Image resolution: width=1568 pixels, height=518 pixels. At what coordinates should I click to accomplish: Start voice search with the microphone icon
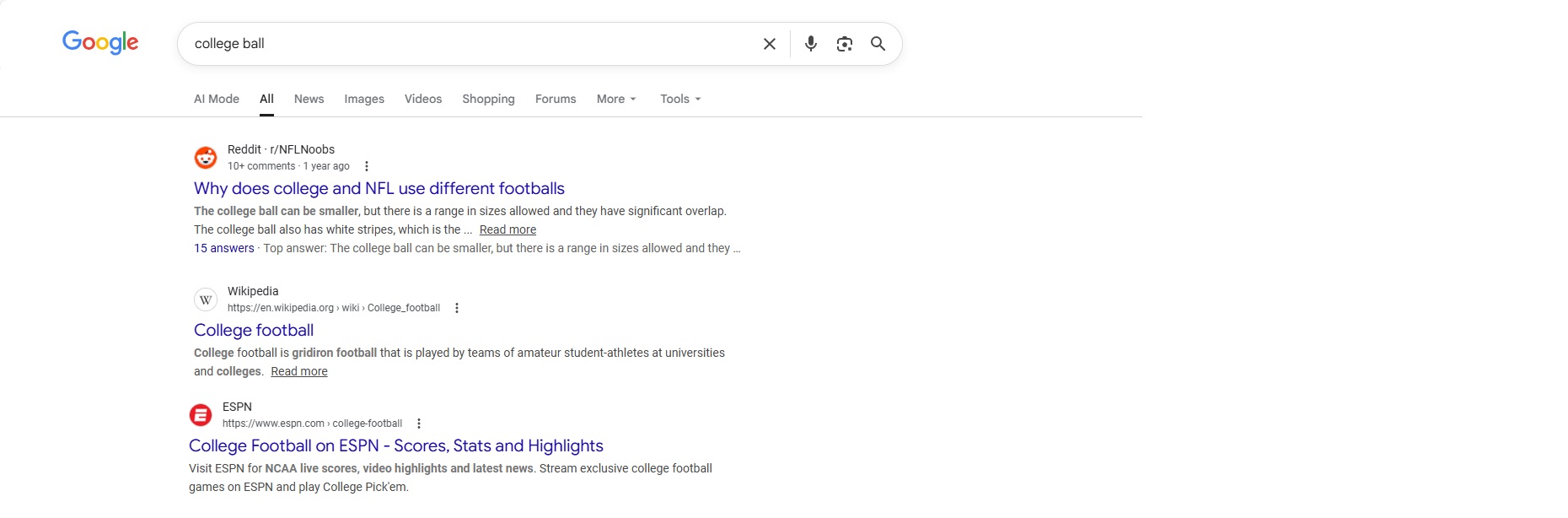tap(811, 44)
